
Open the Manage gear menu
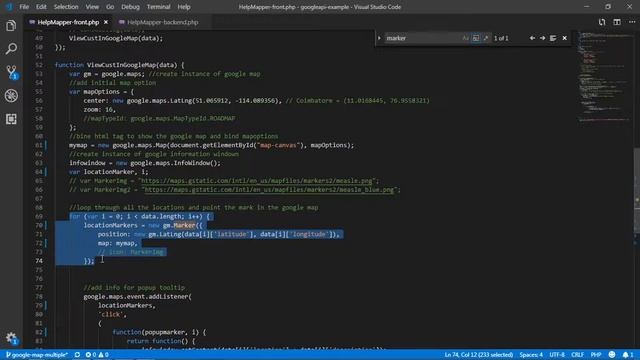tap(11, 338)
